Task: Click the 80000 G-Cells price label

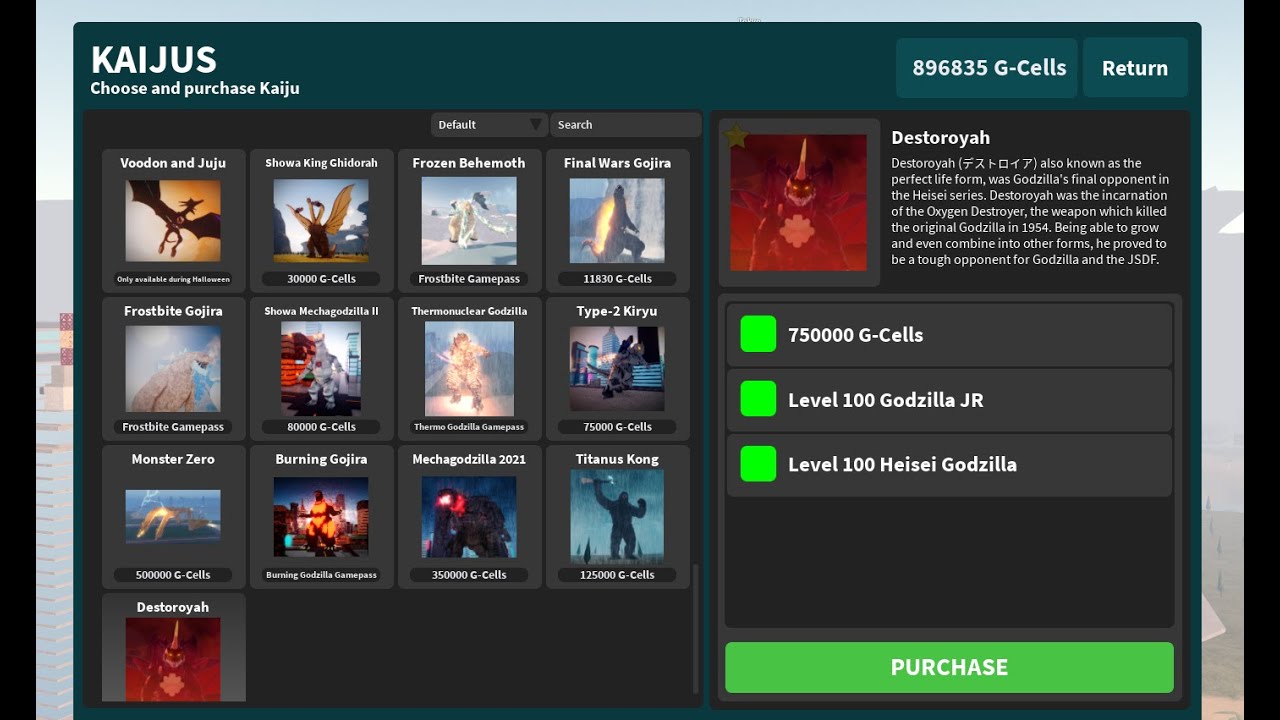Action: click(321, 427)
